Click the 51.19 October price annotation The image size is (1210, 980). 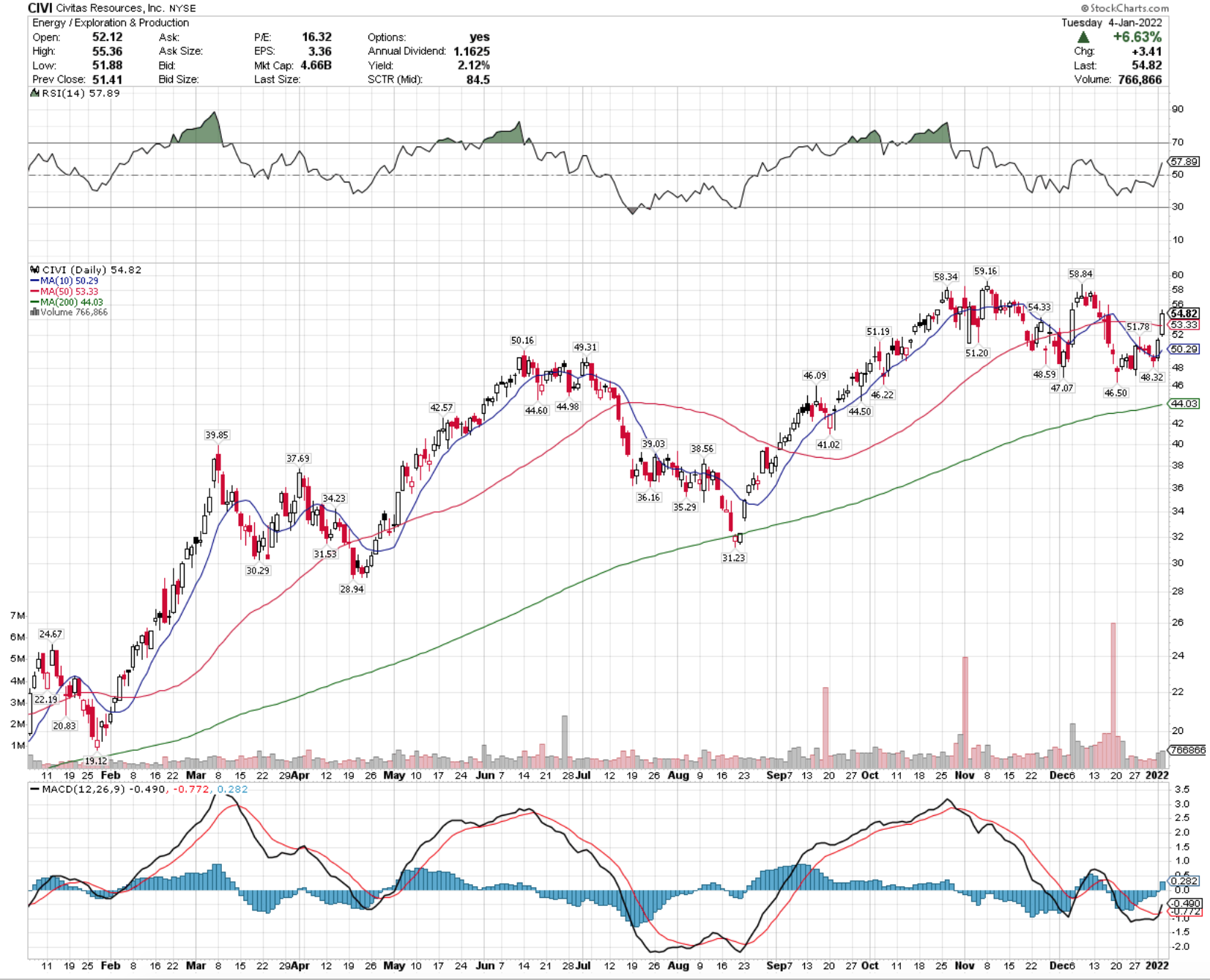pos(878,332)
